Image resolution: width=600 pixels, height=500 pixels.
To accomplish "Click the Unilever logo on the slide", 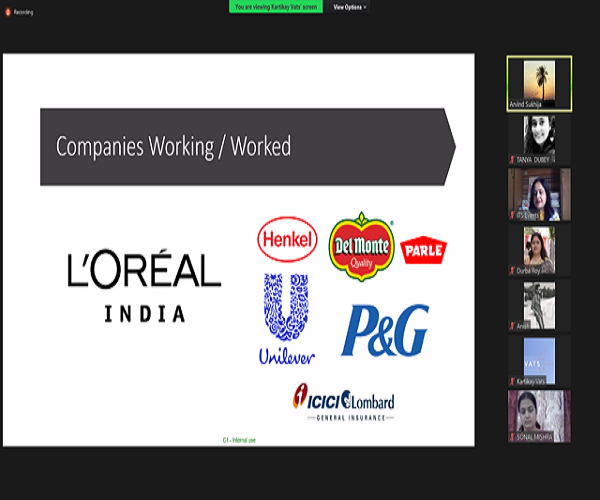I will click(x=287, y=319).
